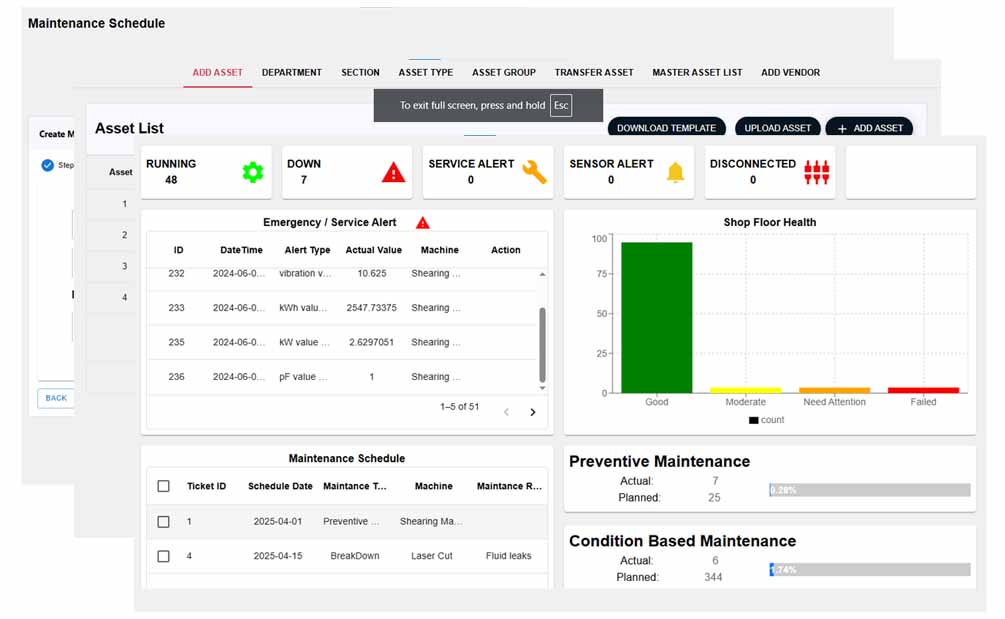
Task: Open the next page of alerts
Action: click(x=531, y=411)
